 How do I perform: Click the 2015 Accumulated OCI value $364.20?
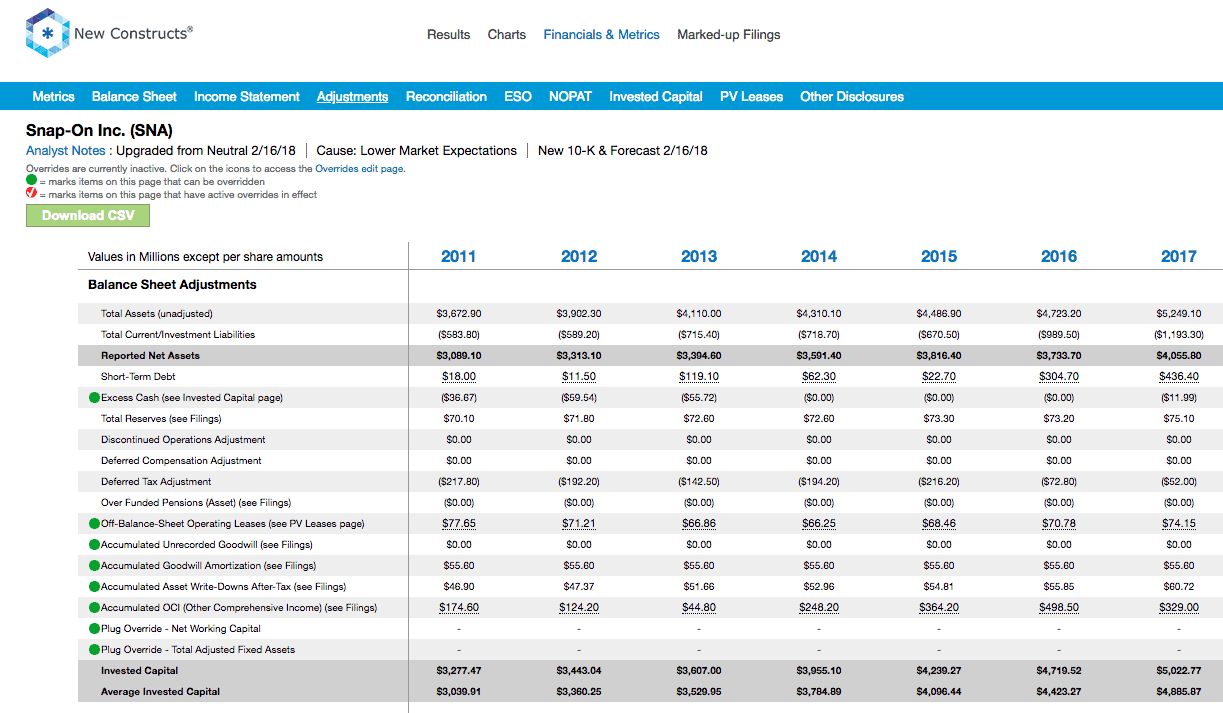click(x=939, y=608)
